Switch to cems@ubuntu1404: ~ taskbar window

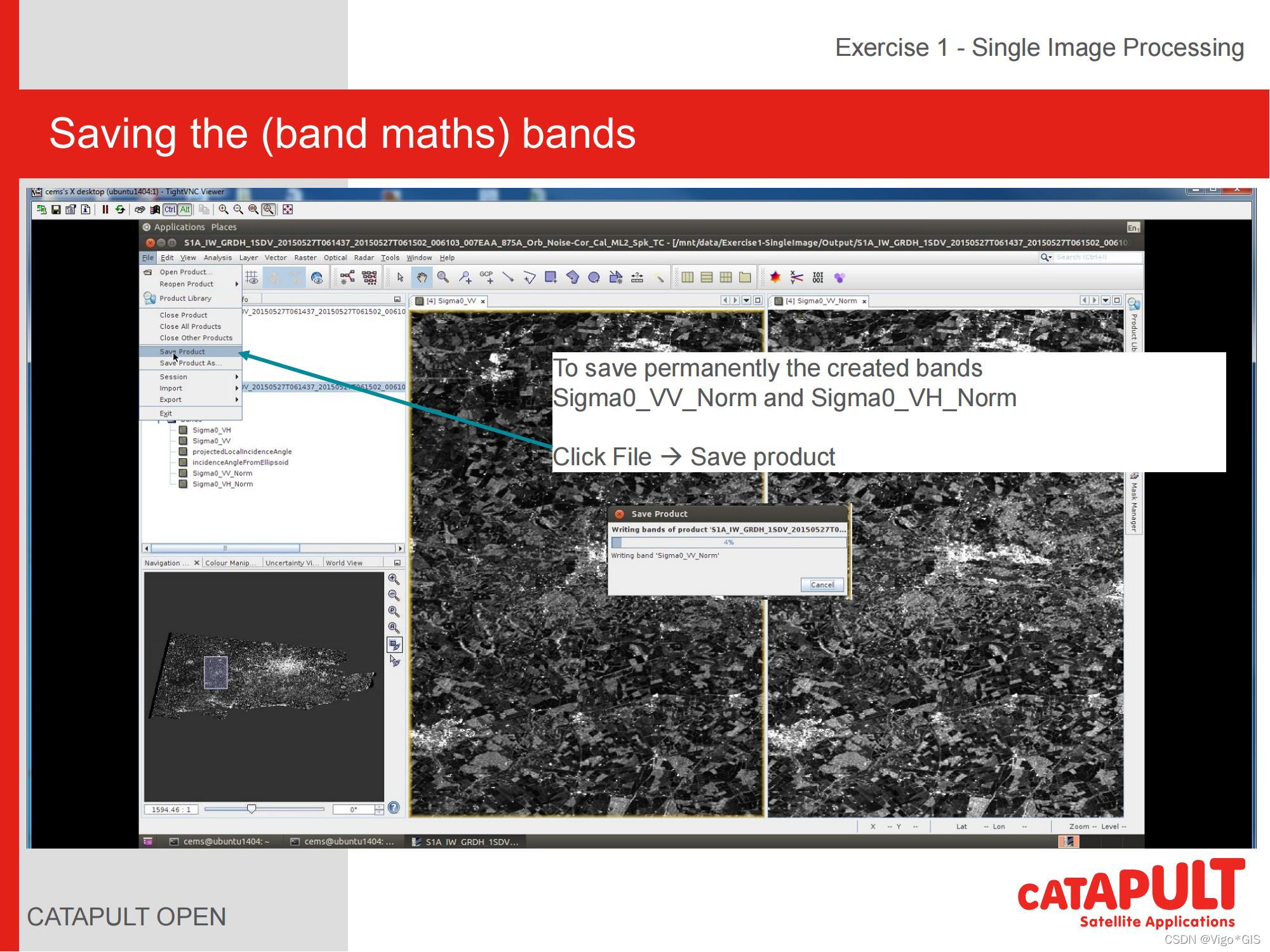(x=219, y=842)
